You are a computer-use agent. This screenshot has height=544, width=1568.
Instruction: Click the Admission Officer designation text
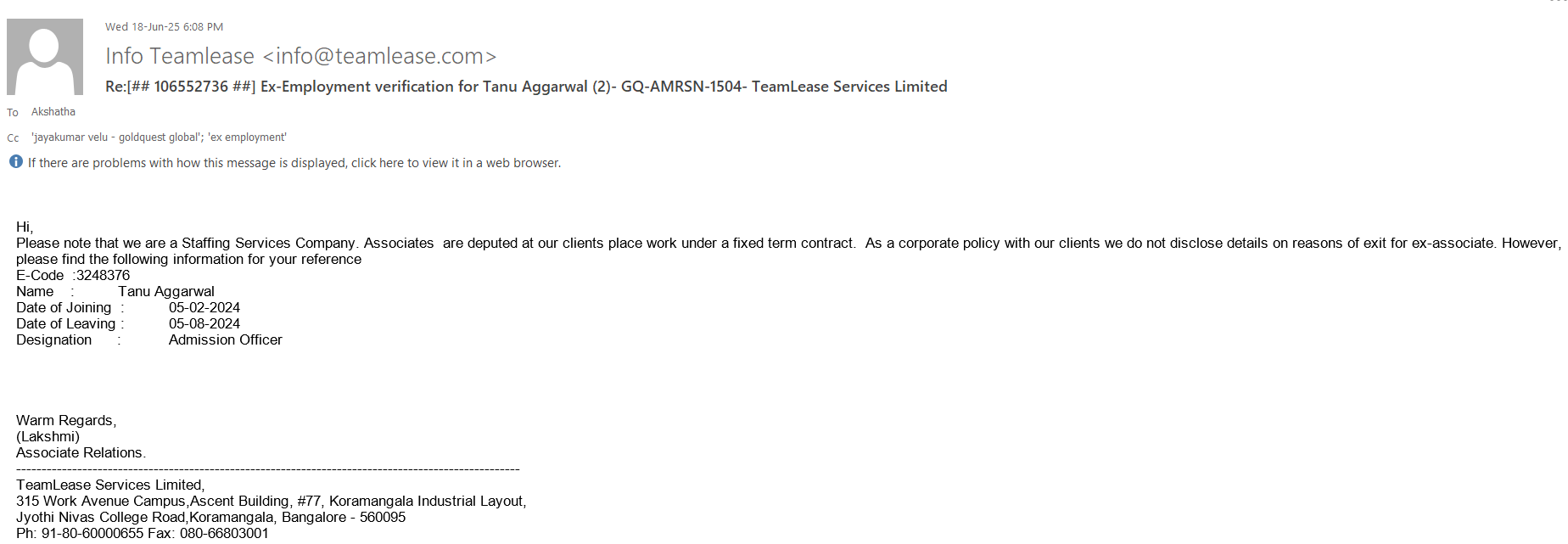tap(226, 340)
